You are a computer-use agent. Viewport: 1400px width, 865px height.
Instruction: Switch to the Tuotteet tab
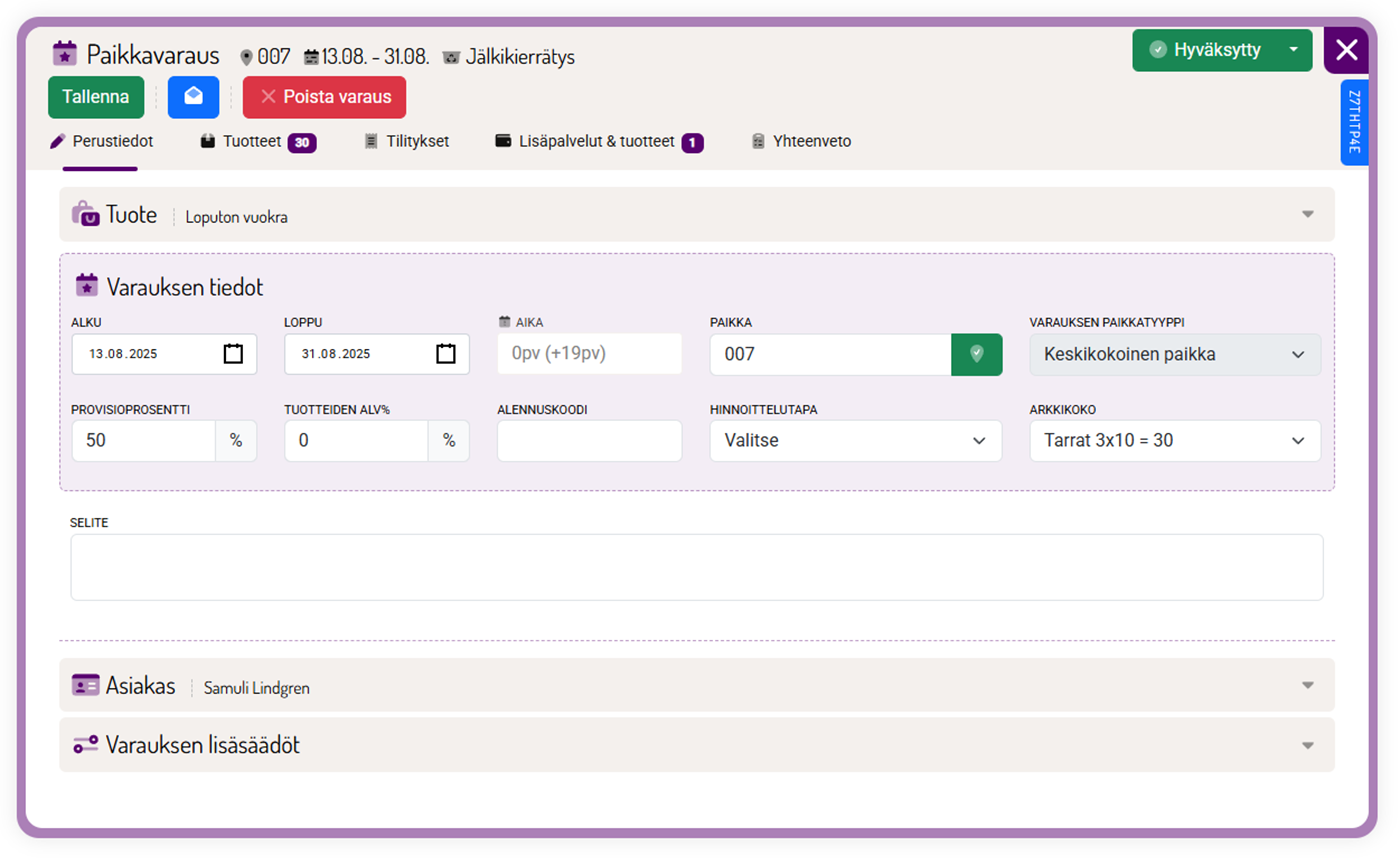coord(257,142)
